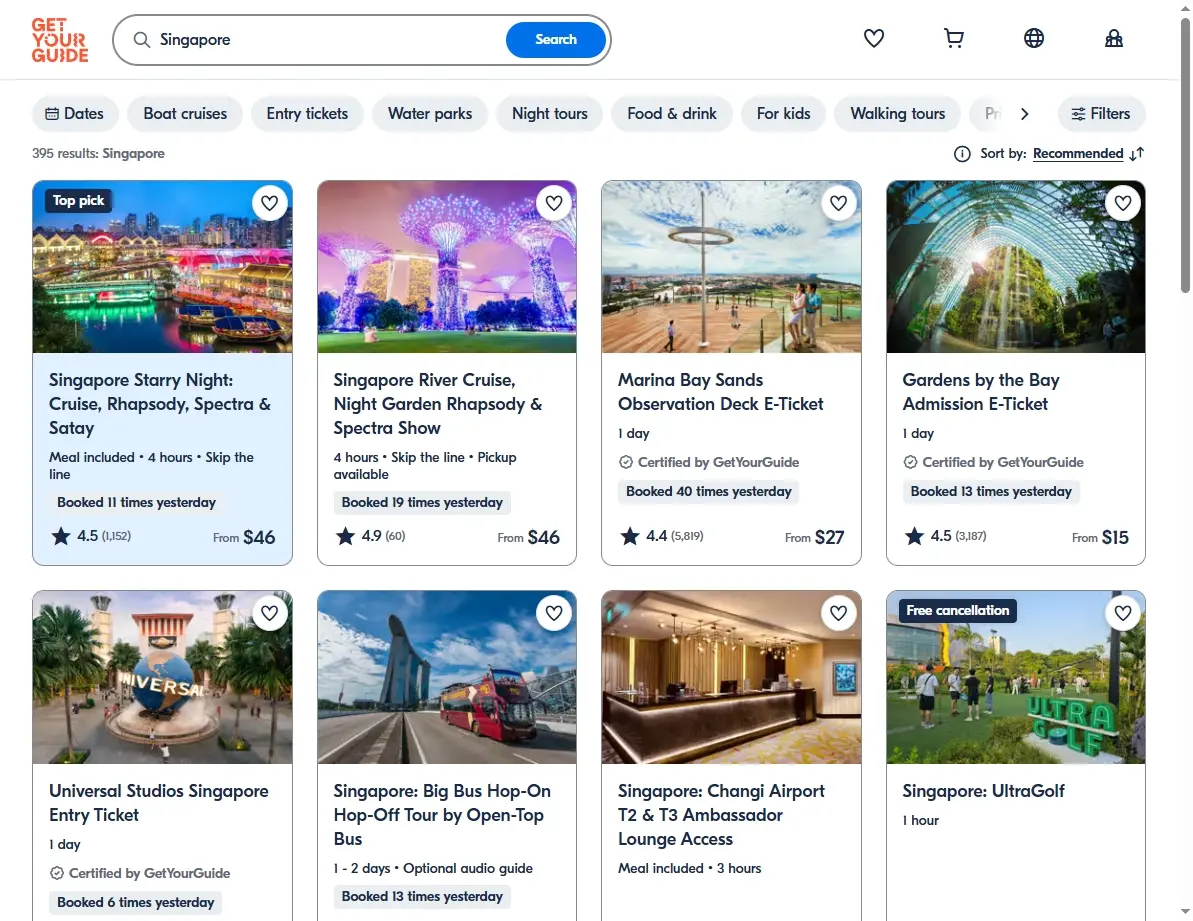Click the '4.9 (60)' rating text
1193x921 pixels.
(383, 536)
